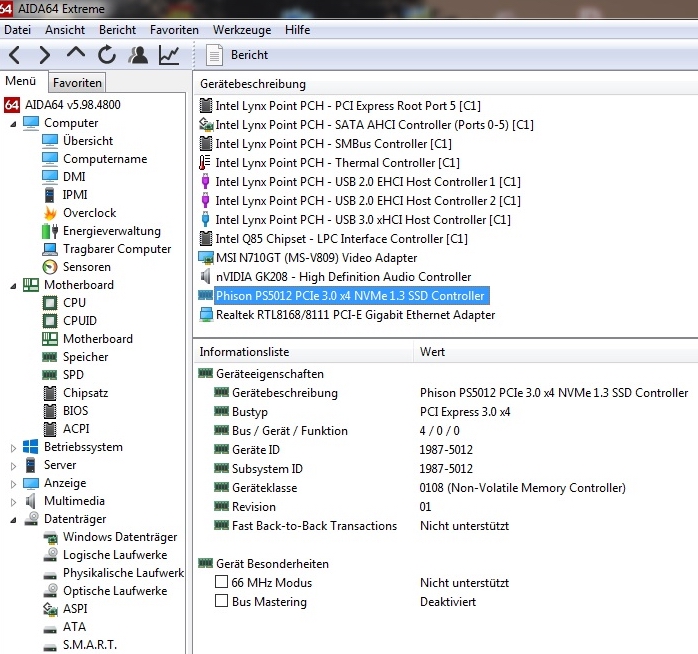Open the Datei menu
698x654 pixels.
point(17,30)
